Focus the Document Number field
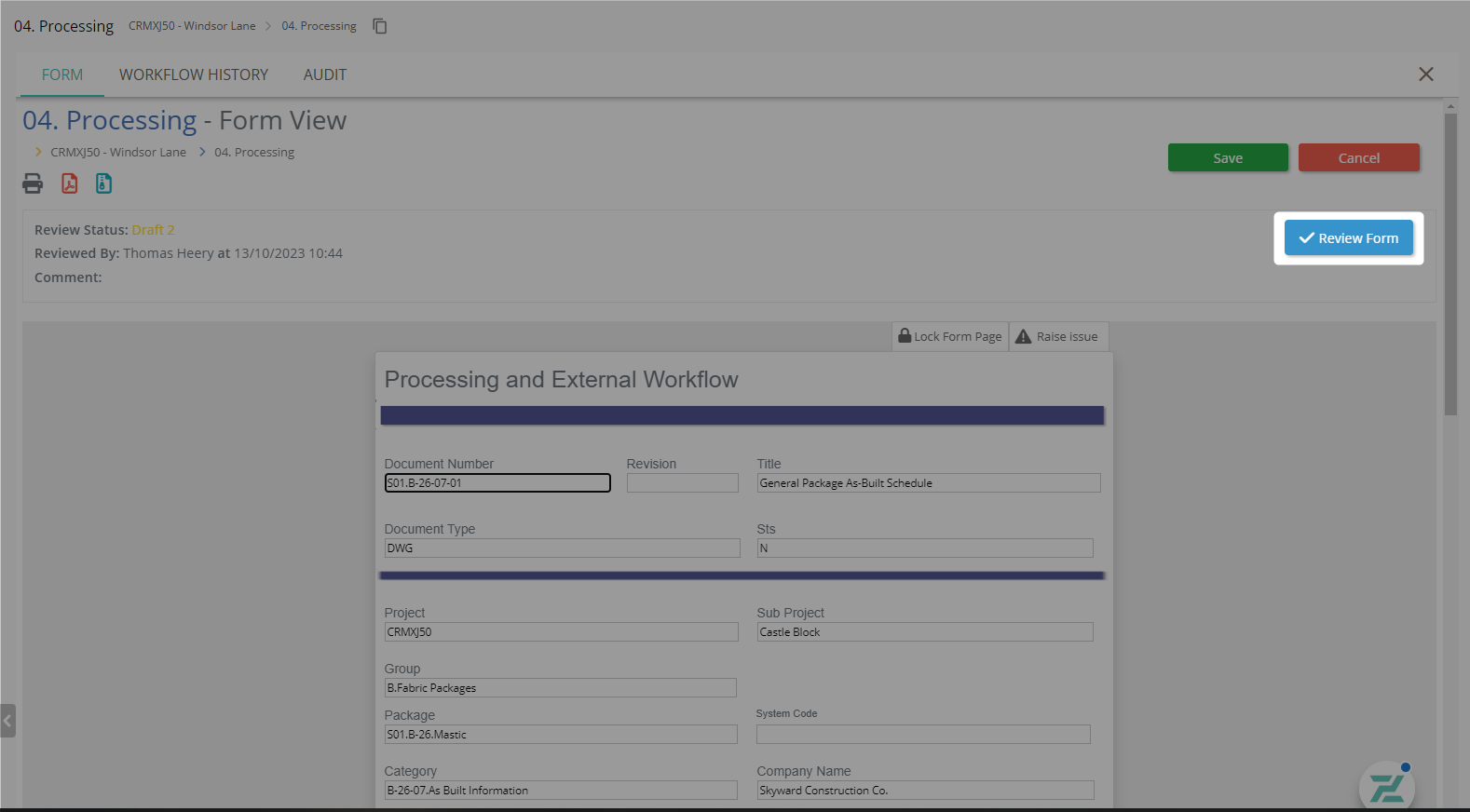Image resolution: width=1470 pixels, height=812 pixels. tap(497, 483)
